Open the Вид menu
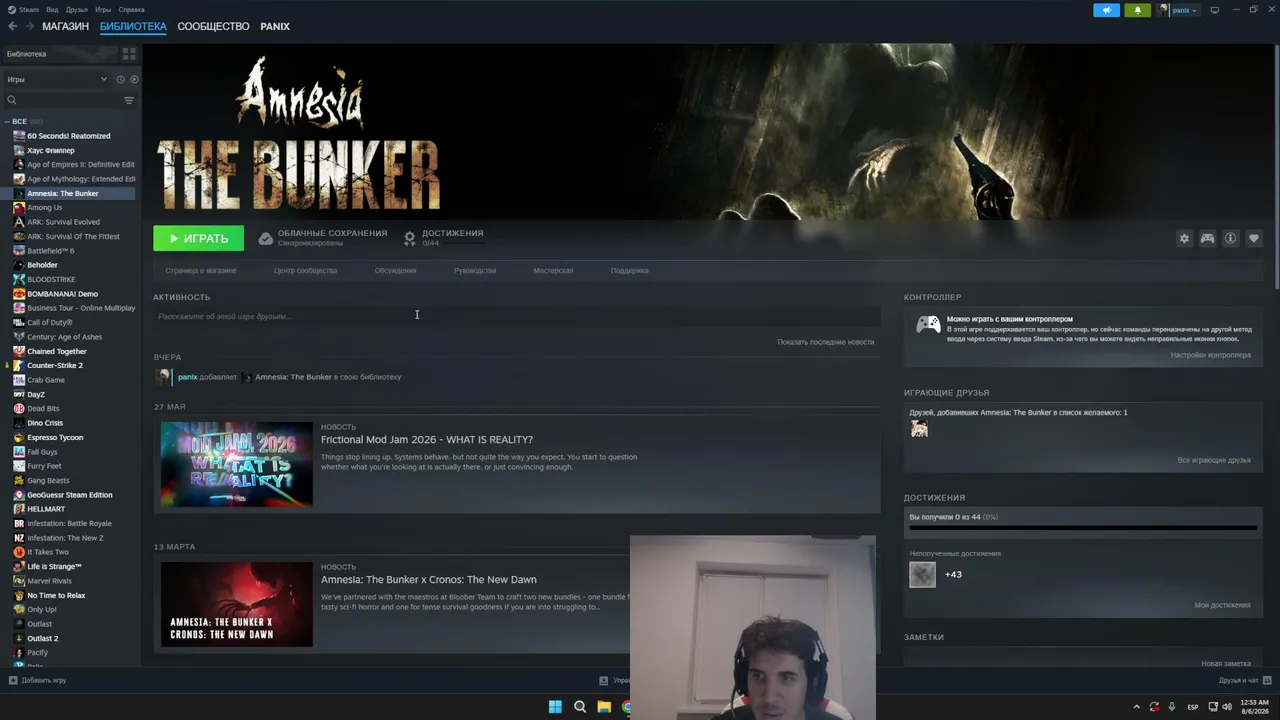Image resolution: width=1280 pixels, height=720 pixels. 52,10
